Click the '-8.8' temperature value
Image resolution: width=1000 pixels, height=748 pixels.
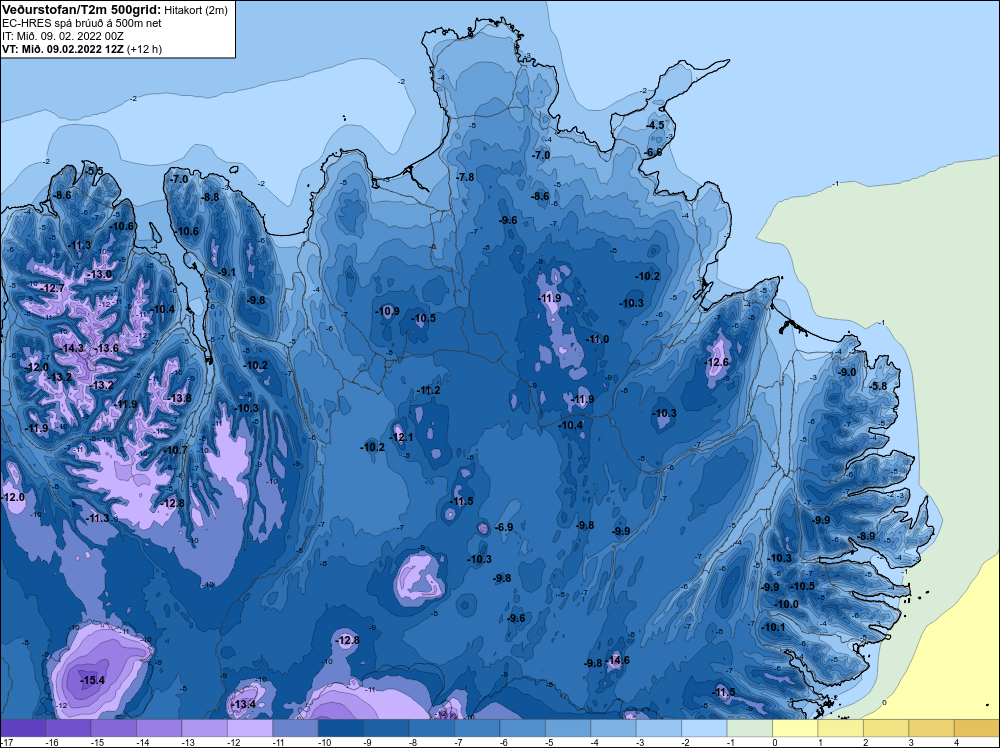point(210,198)
